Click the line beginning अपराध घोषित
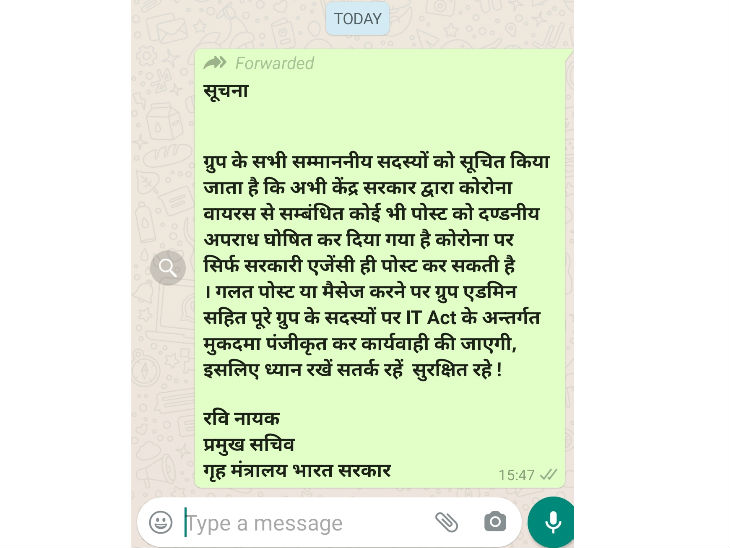Screen dimensions: 730x548 pyautogui.click(x=358, y=239)
